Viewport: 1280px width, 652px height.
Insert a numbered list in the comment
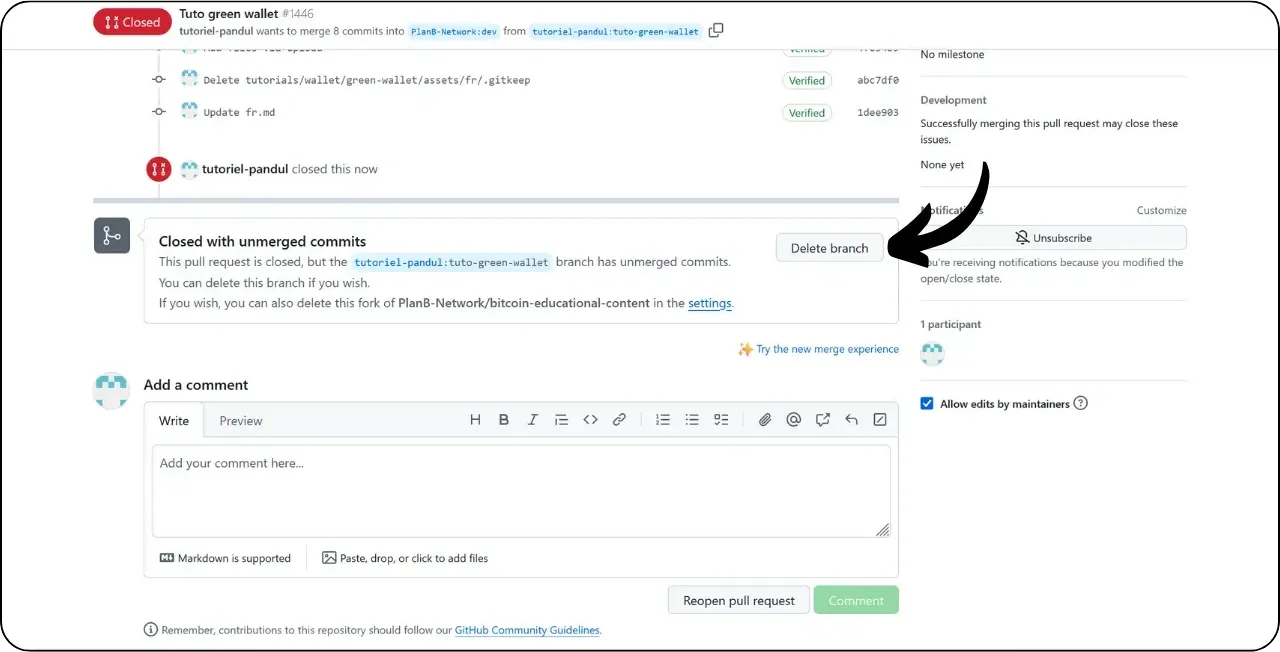click(662, 419)
